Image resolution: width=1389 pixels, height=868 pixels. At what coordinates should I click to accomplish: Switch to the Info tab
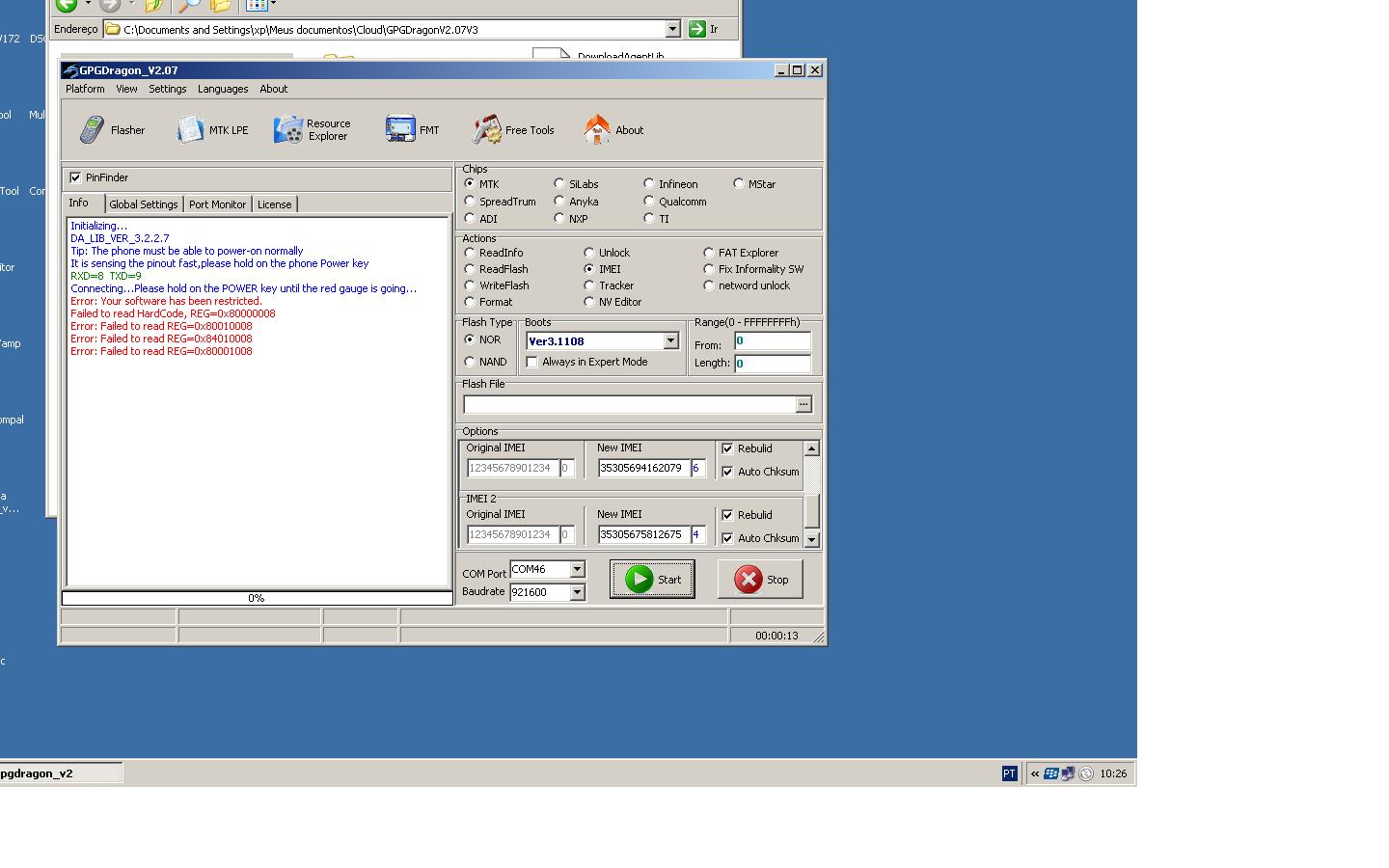click(79, 203)
